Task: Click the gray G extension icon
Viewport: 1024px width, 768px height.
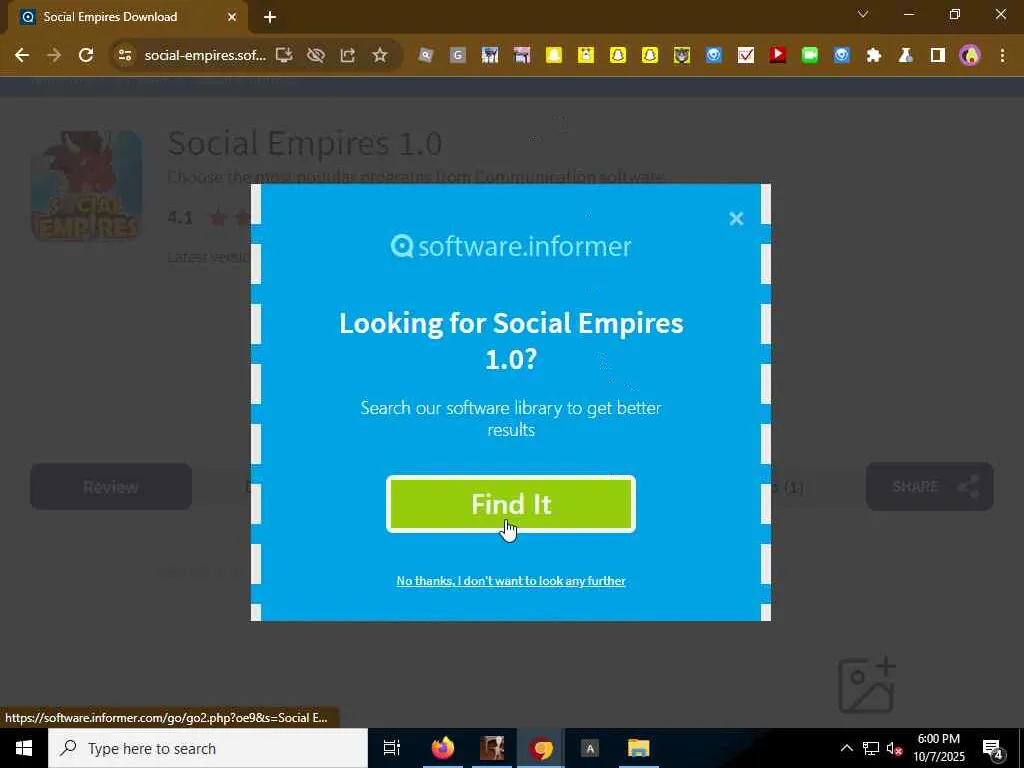Action: 458,56
